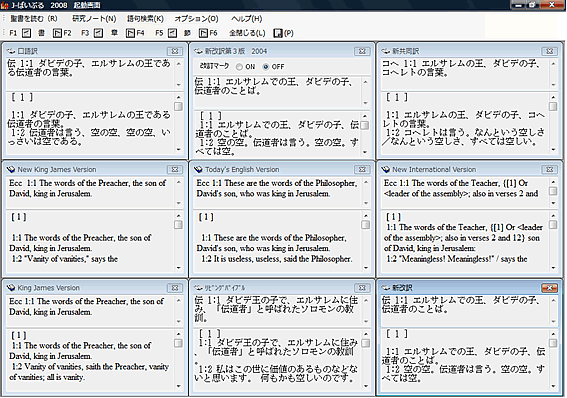567x398 pixels.
Task: Click scroll-up arrow in 新改訳第3版 lower pane
Action: tap(365, 116)
